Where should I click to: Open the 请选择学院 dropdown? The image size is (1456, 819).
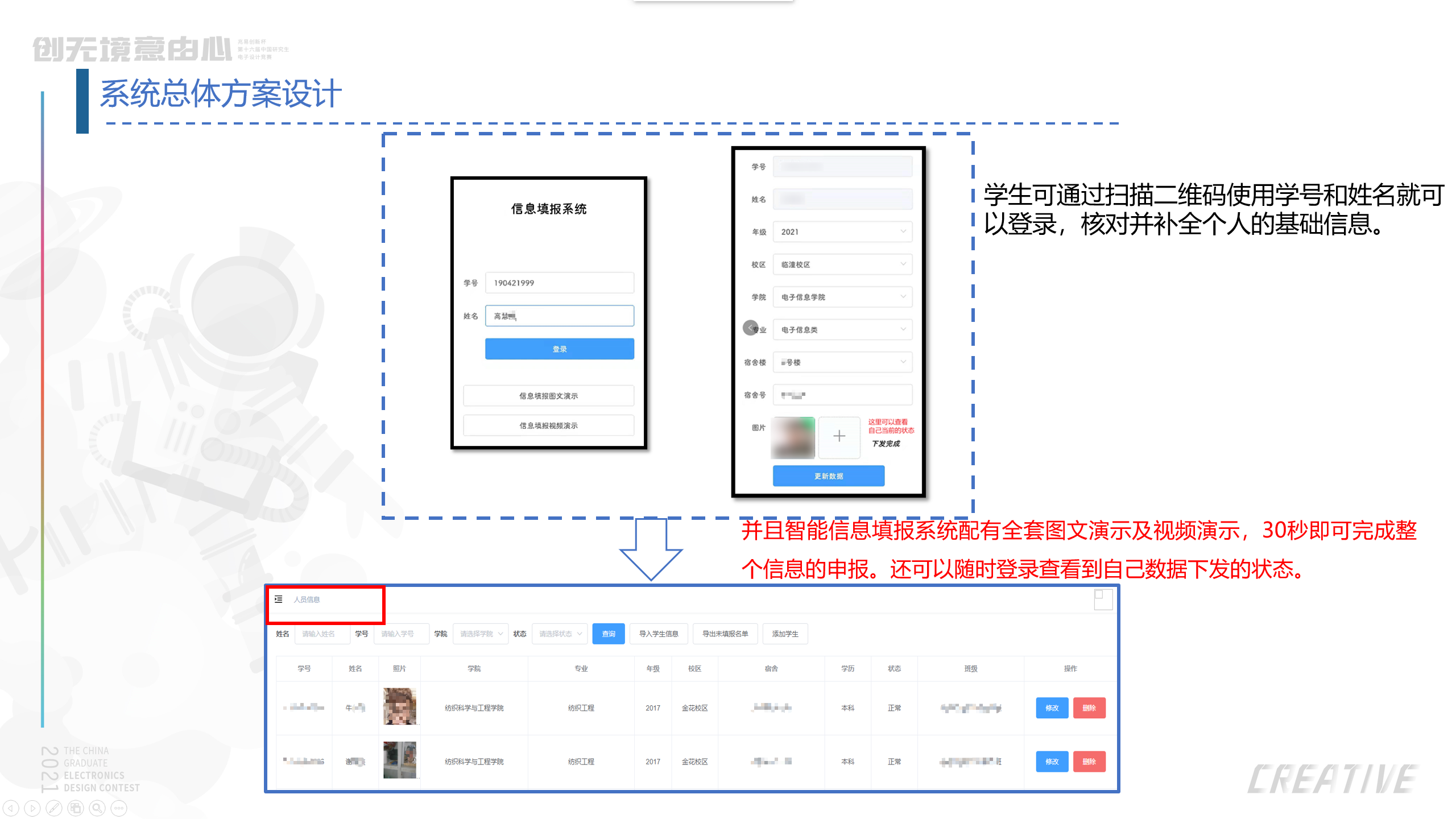pyautogui.click(x=481, y=634)
